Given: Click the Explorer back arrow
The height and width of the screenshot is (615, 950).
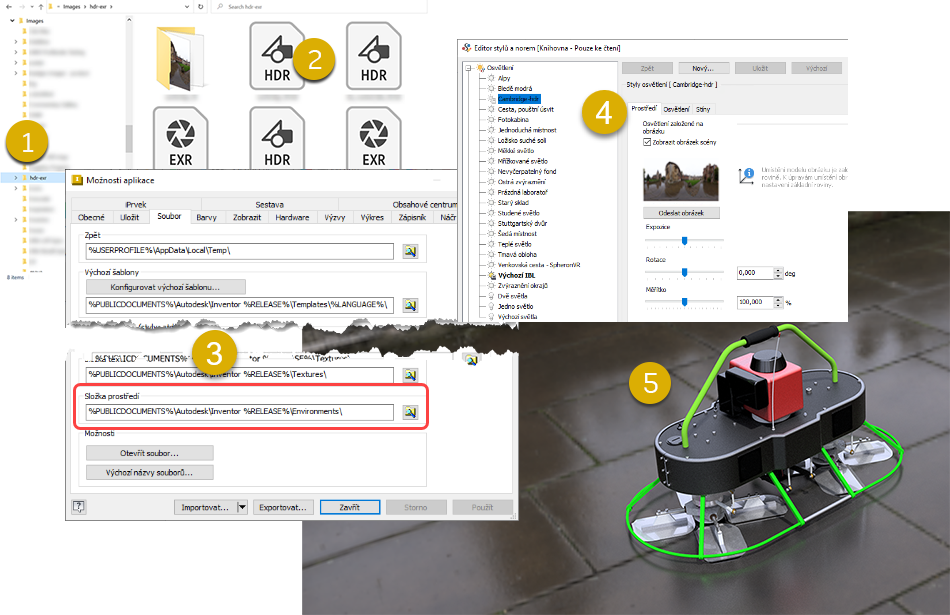Looking at the screenshot, I should (9, 7).
